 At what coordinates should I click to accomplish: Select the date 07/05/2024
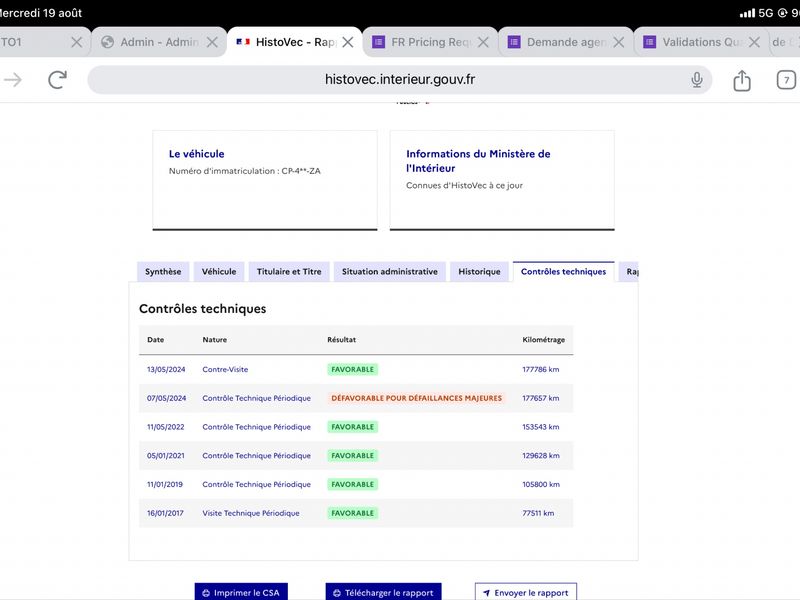(166, 398)
